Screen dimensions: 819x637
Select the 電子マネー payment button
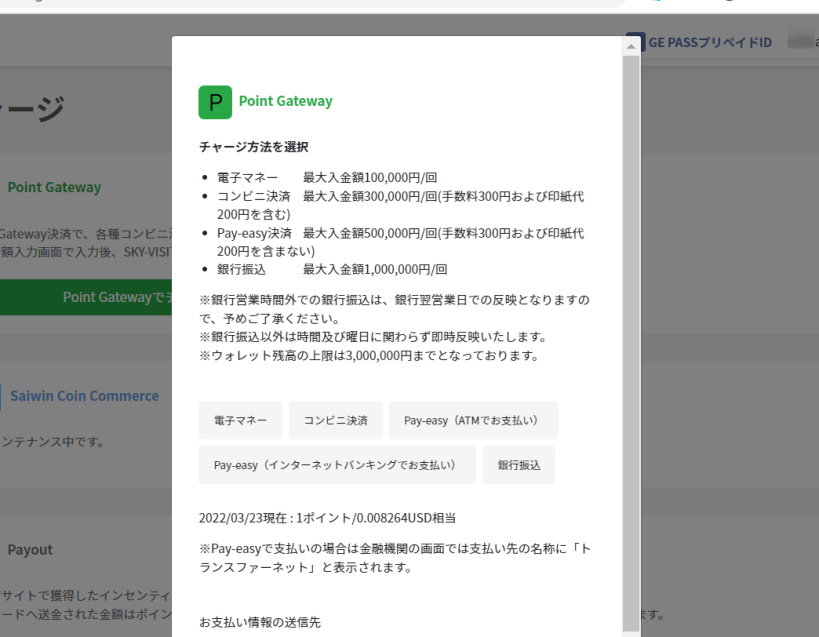tap(240, 420)
